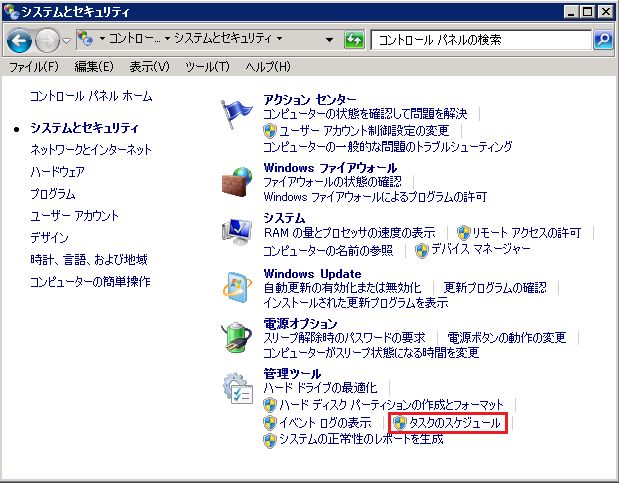The width and height of the screenshot is (619, 483).
Task: Open アクション センター heading
Action: pos(310,99)
